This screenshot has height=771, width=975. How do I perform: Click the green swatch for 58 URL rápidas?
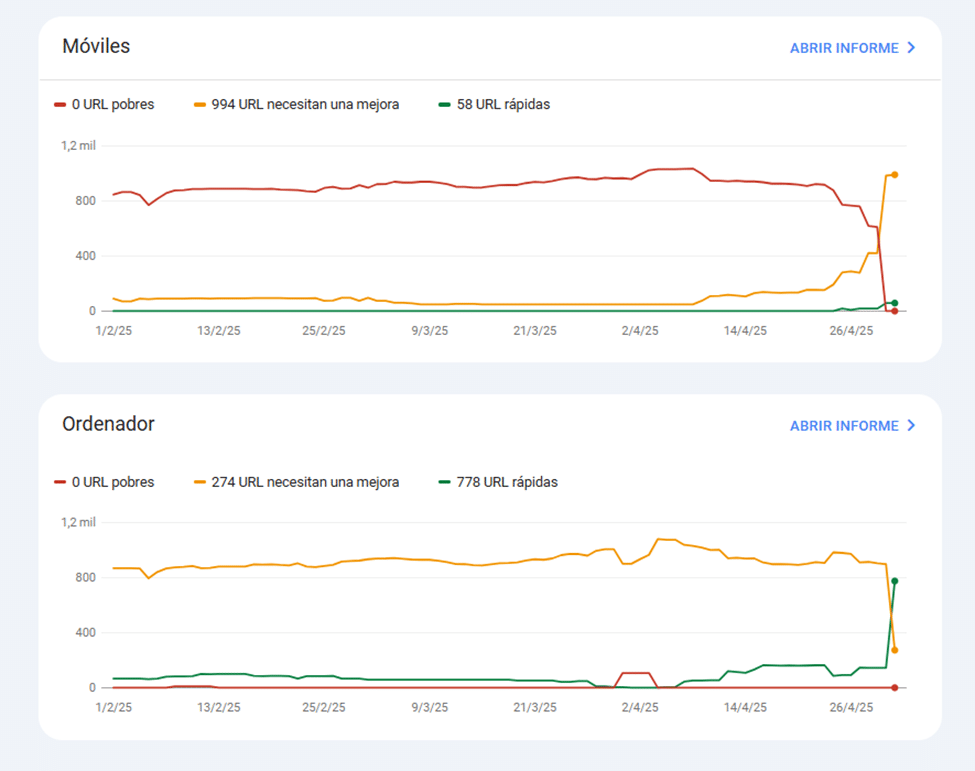444,104
